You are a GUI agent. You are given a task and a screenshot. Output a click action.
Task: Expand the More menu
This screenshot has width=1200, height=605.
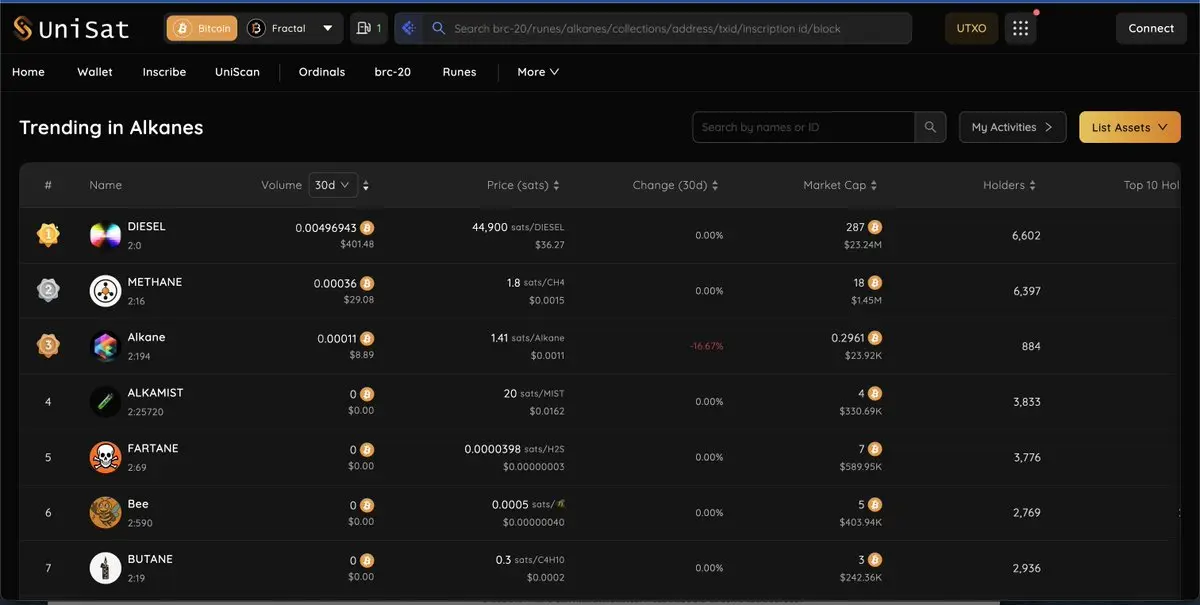(538, 72)
